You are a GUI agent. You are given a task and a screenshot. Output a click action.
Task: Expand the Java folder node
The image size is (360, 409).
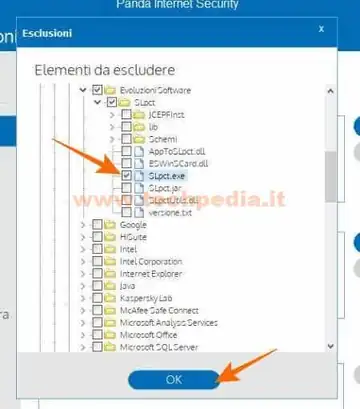83,286
